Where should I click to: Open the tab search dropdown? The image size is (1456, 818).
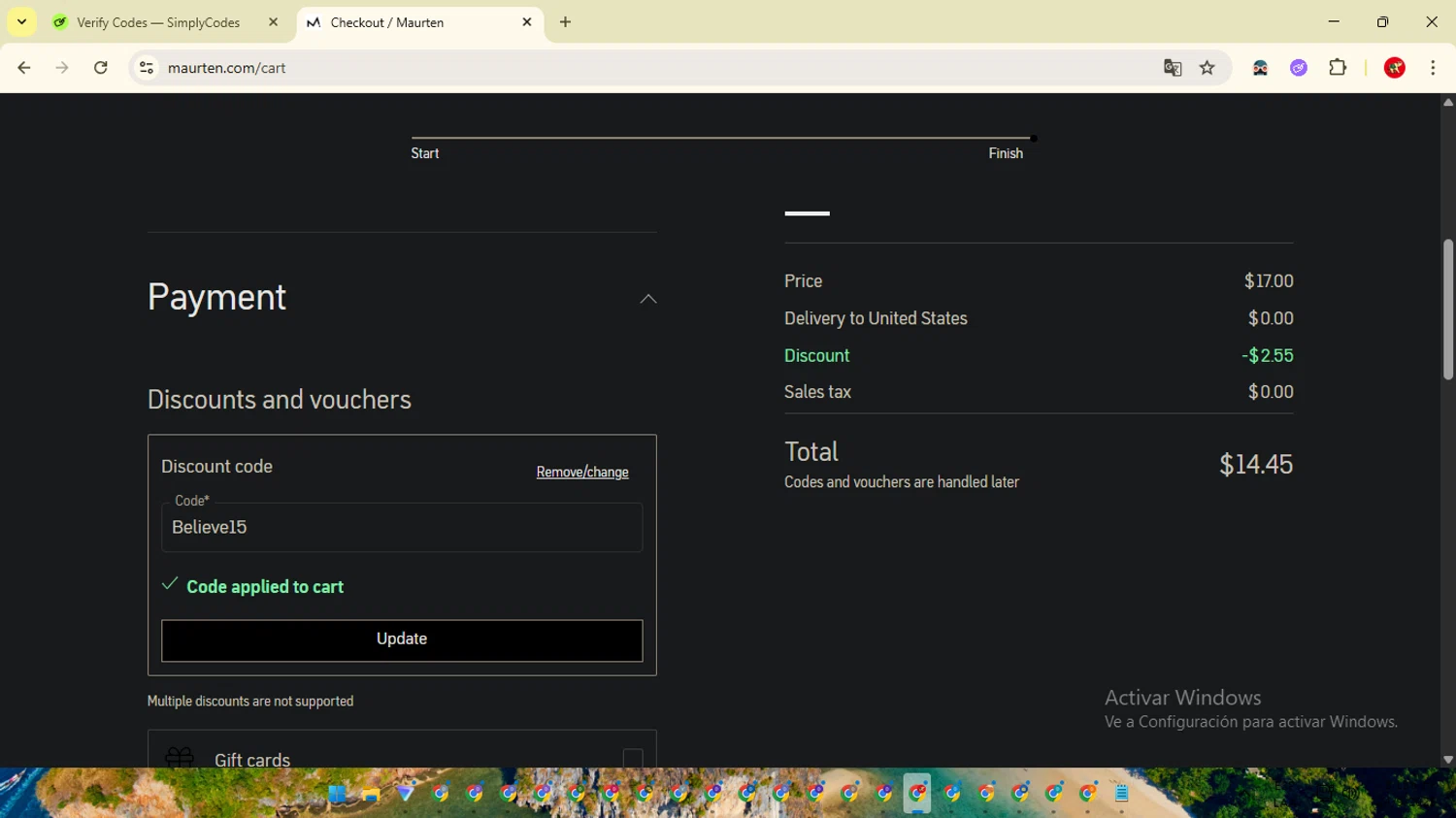tap(21, 22)
